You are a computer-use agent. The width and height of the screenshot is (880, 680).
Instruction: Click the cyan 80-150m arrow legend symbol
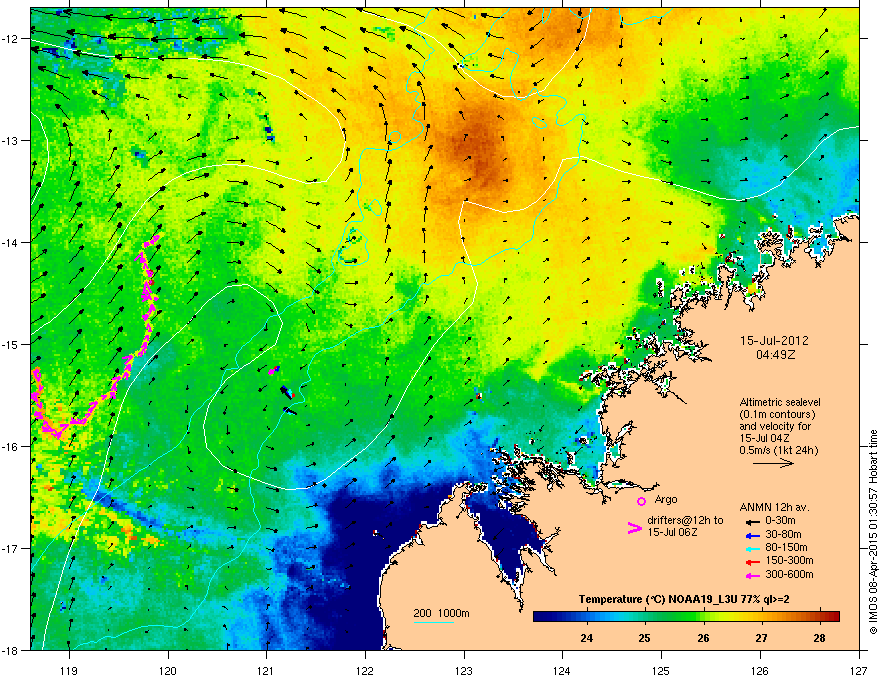point(751,548)
